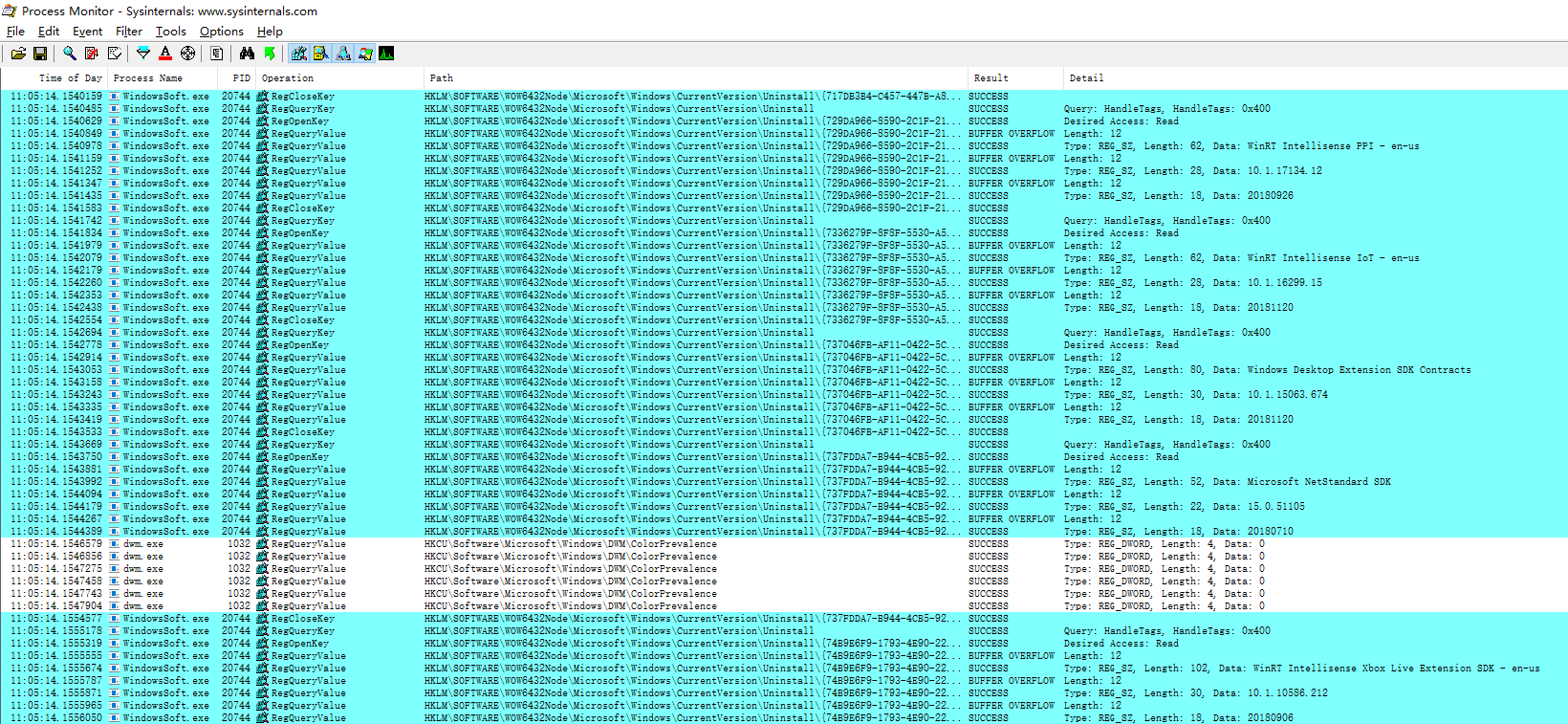This screenshot has height=724, width=1568.
Task: Click the PID column header
Action: [237, 78]
